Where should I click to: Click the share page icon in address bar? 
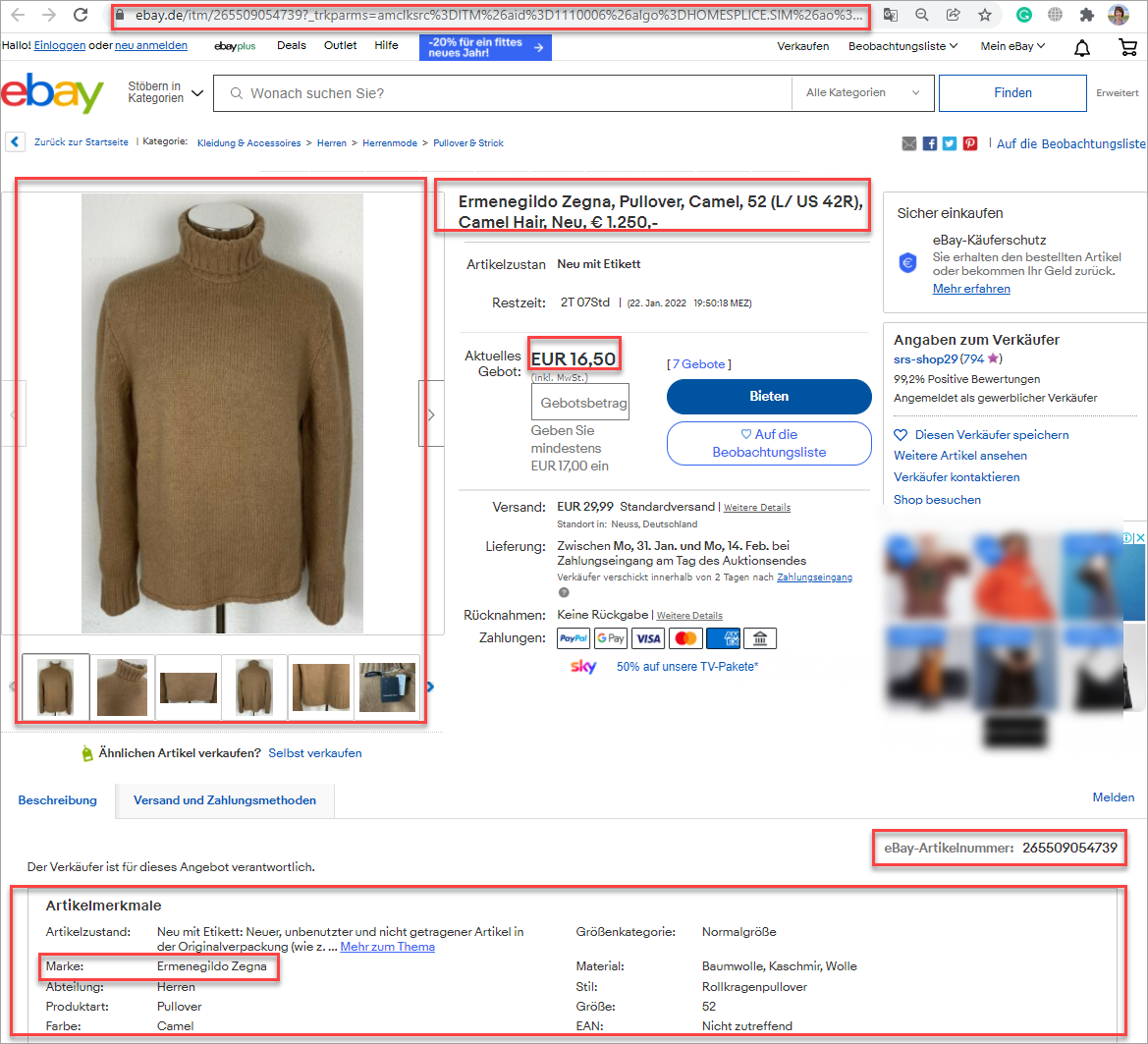point(954,15)
